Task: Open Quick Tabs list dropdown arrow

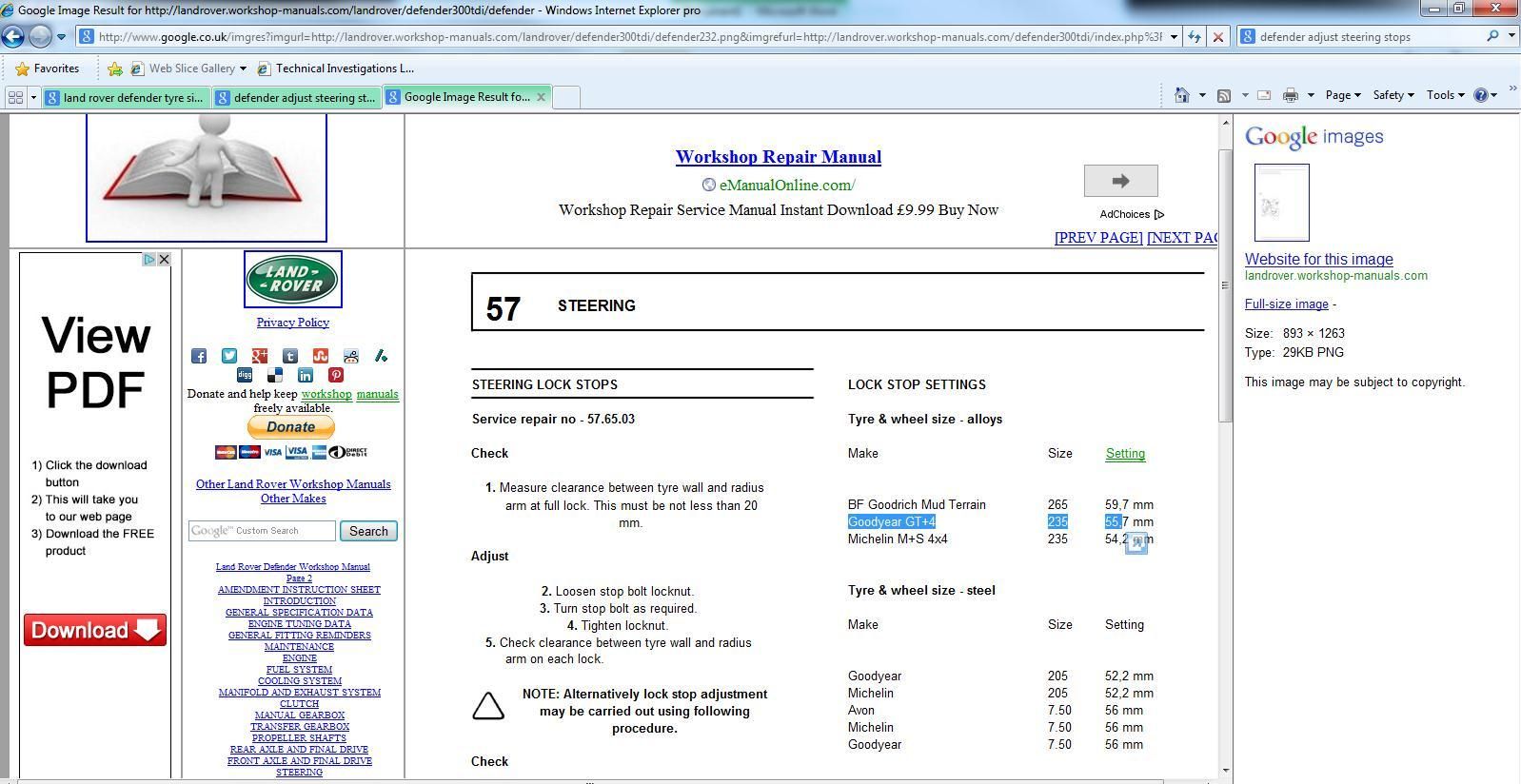Action: 33,97
